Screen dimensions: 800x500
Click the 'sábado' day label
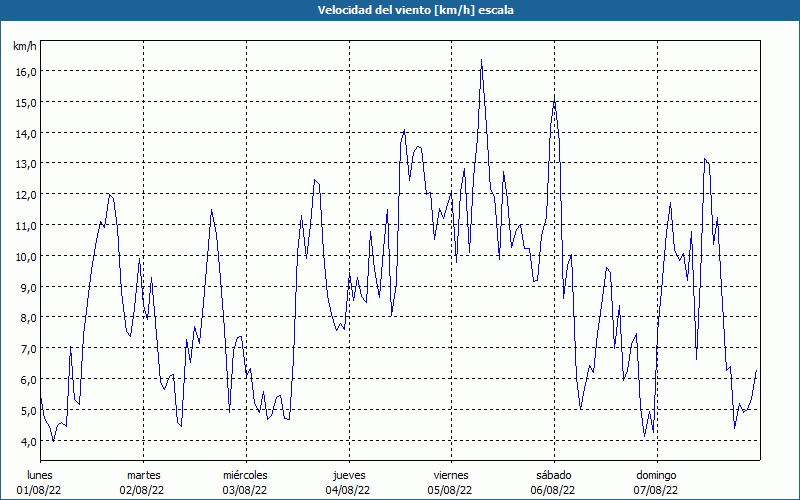click(x=554, y=475)
